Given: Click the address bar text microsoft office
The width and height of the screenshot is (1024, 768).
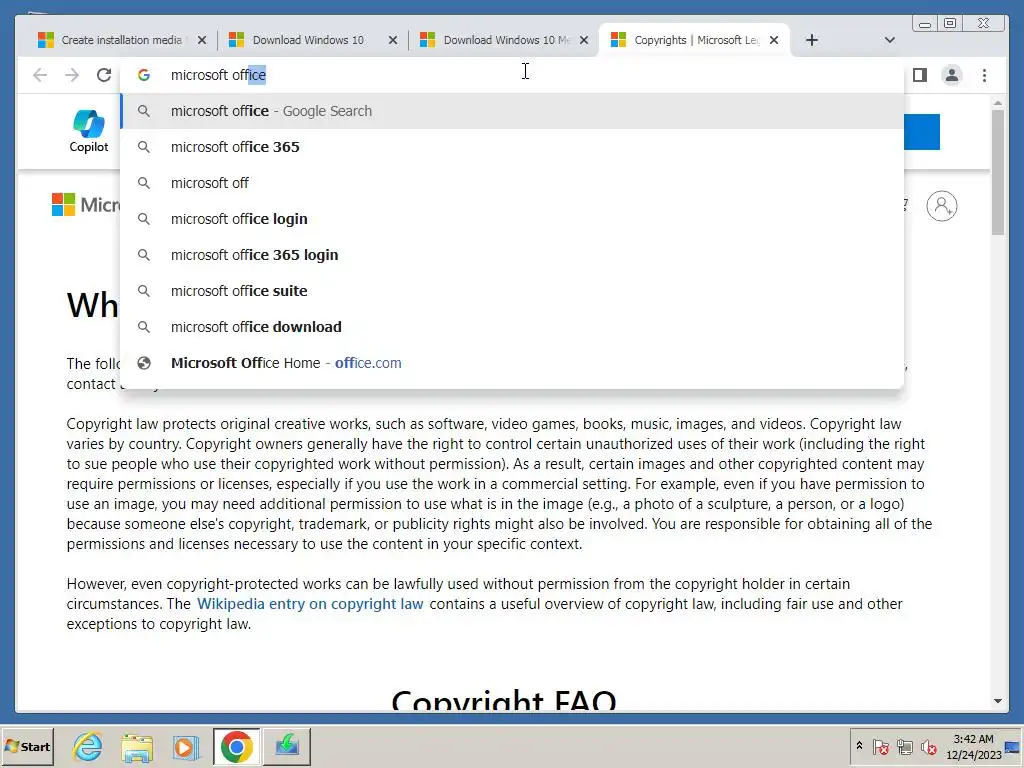Looking at the screenshot, I should point(218,75).
